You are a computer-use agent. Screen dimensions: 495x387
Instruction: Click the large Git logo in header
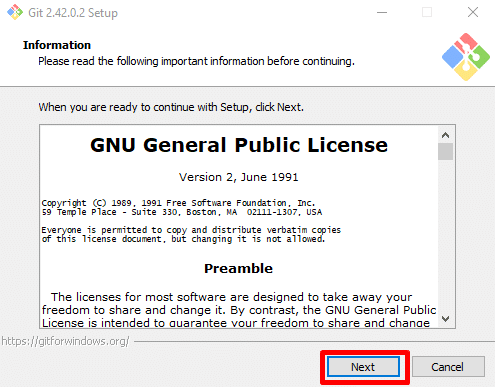[x=466, y=57]
